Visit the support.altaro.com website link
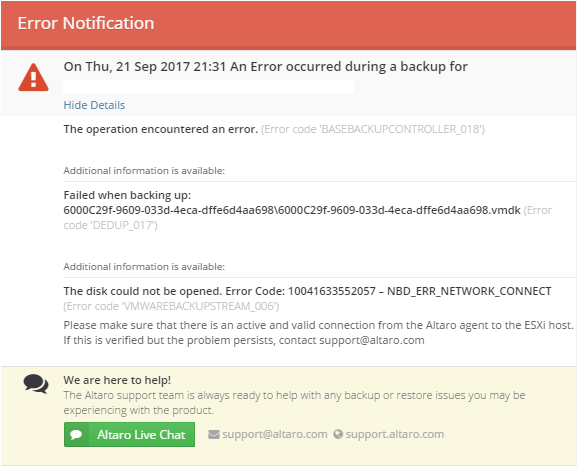The height and width of the screenshot is (466, 577). tap(394, 434)
